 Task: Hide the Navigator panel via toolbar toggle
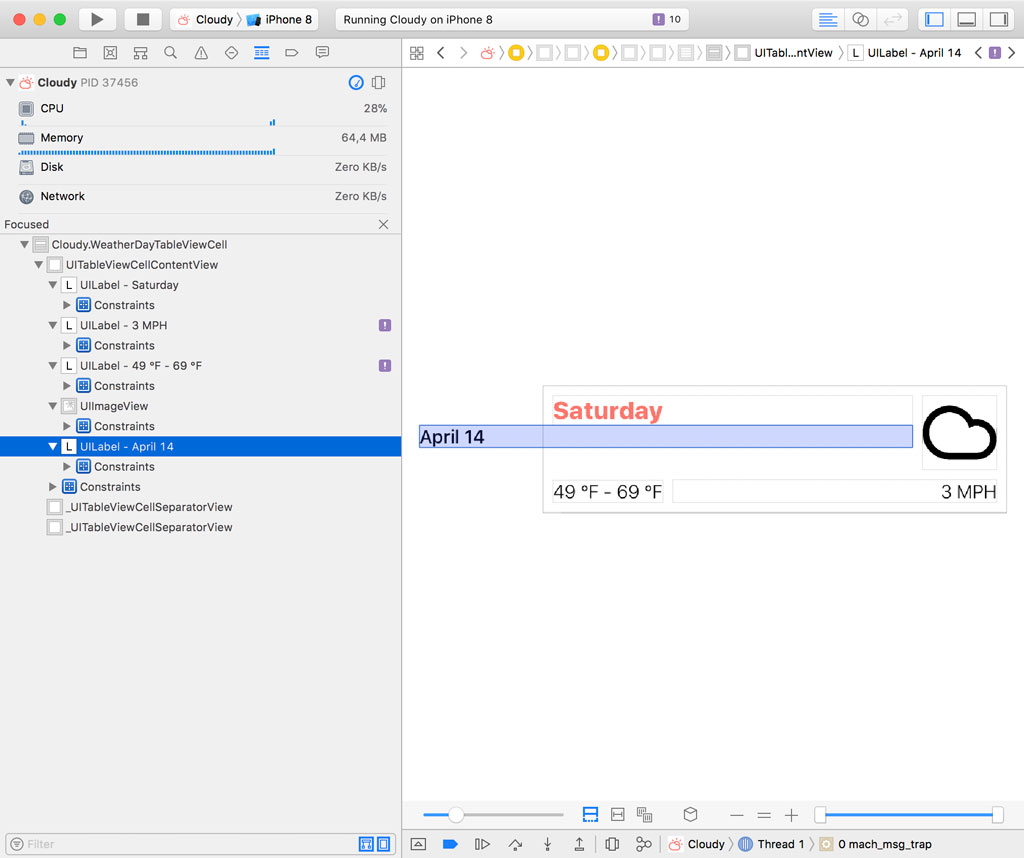935,19
